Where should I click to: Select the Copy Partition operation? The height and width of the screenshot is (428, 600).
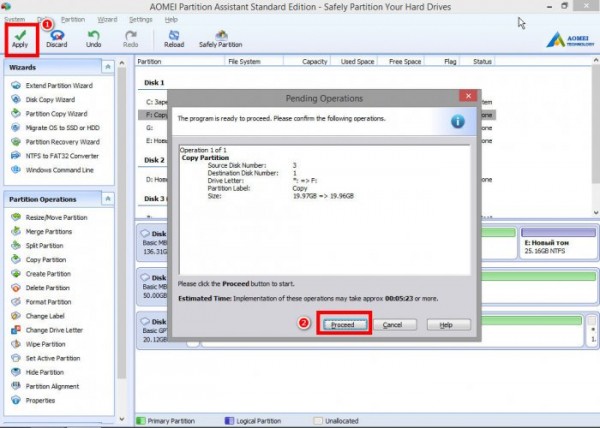tap(39, 260)
